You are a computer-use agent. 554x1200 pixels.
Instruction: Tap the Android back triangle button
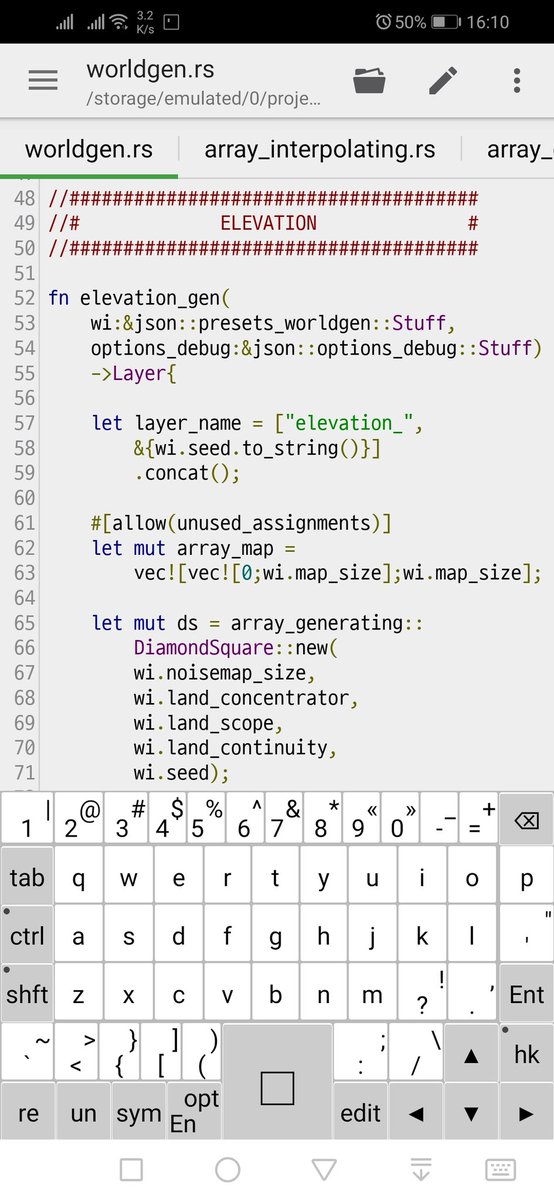(324, 1169)
